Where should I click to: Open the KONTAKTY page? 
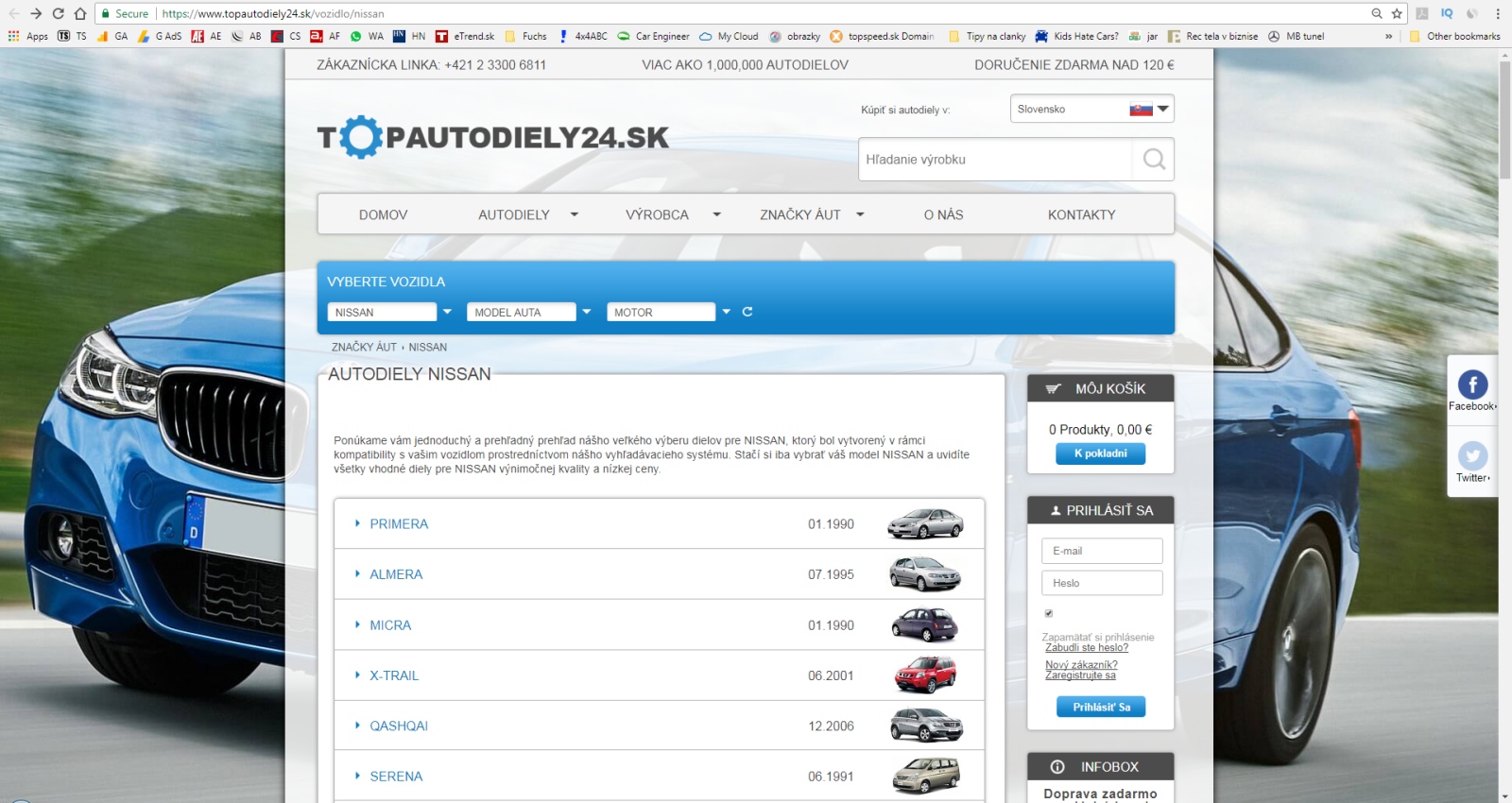(1081, 214)
